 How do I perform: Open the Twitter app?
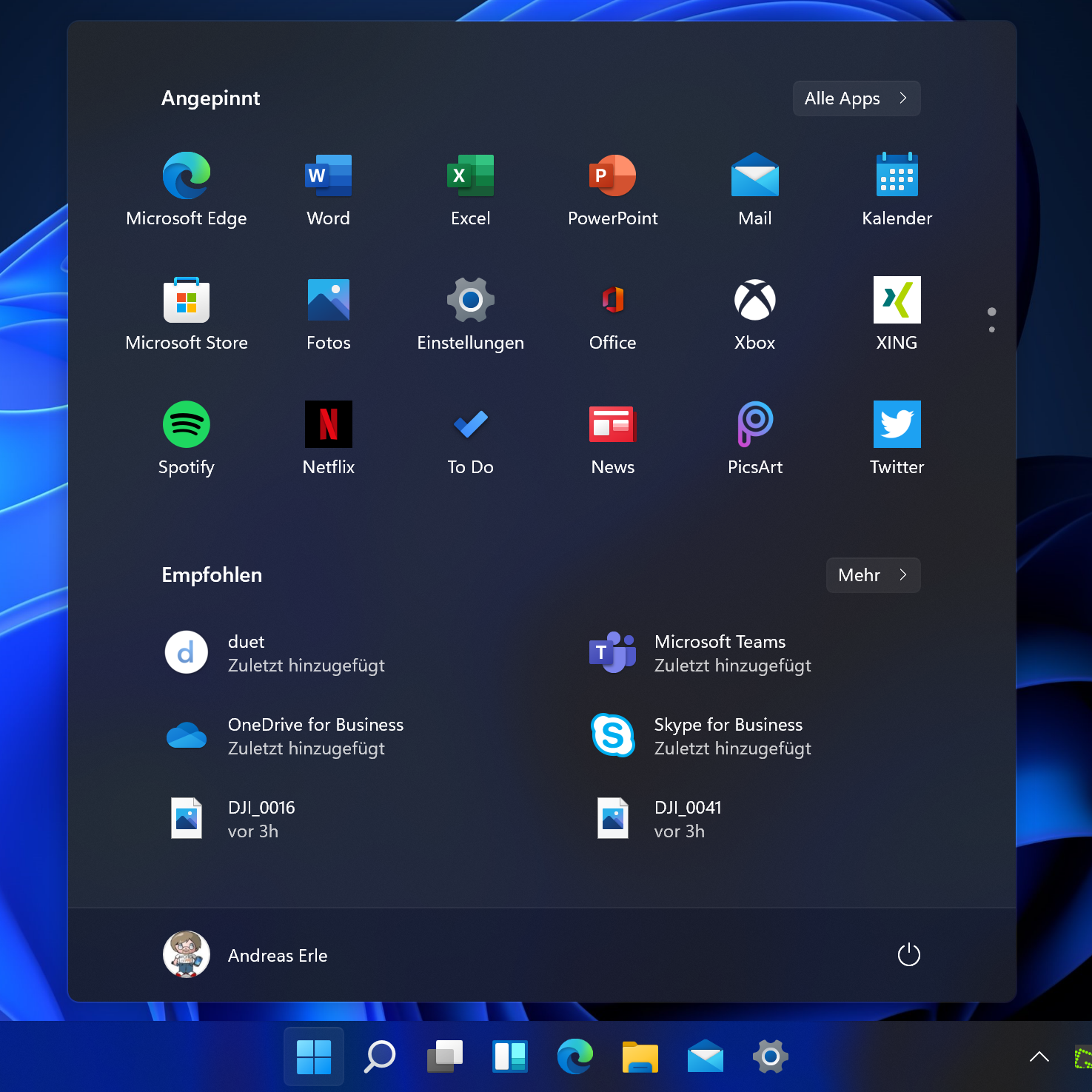(x=897, y=439)
